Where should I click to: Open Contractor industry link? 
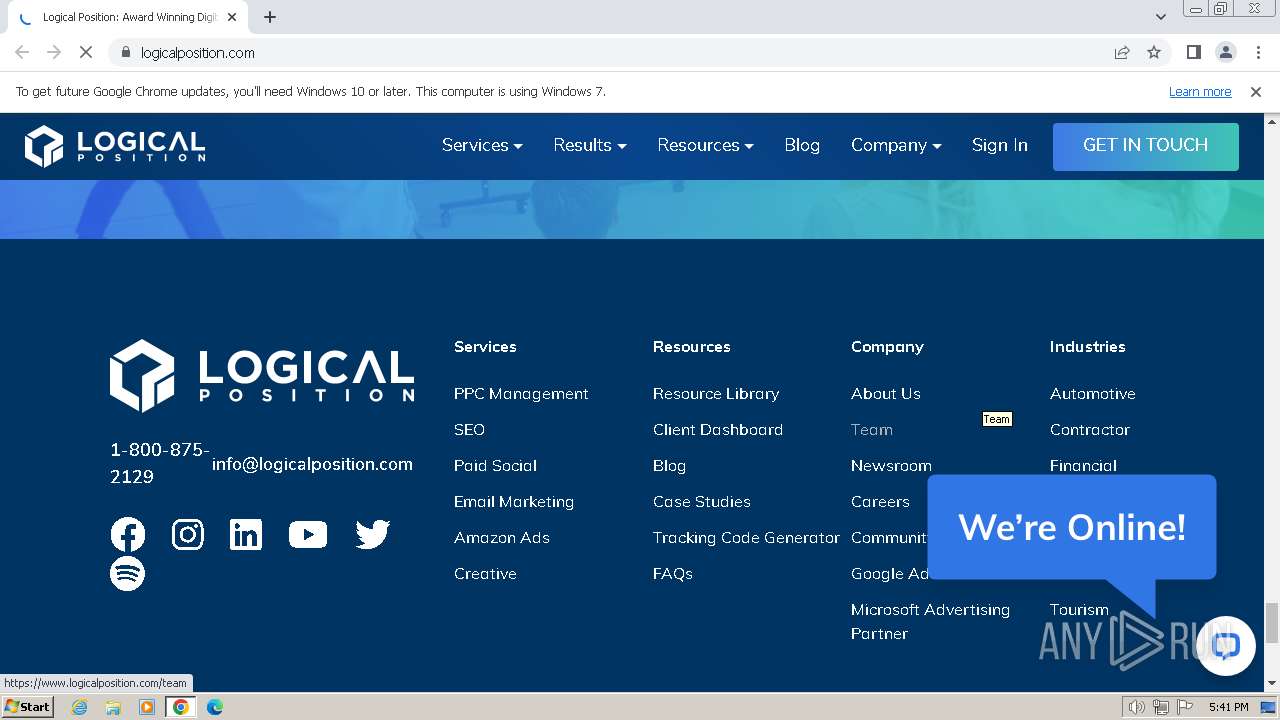coord(1090,430)
